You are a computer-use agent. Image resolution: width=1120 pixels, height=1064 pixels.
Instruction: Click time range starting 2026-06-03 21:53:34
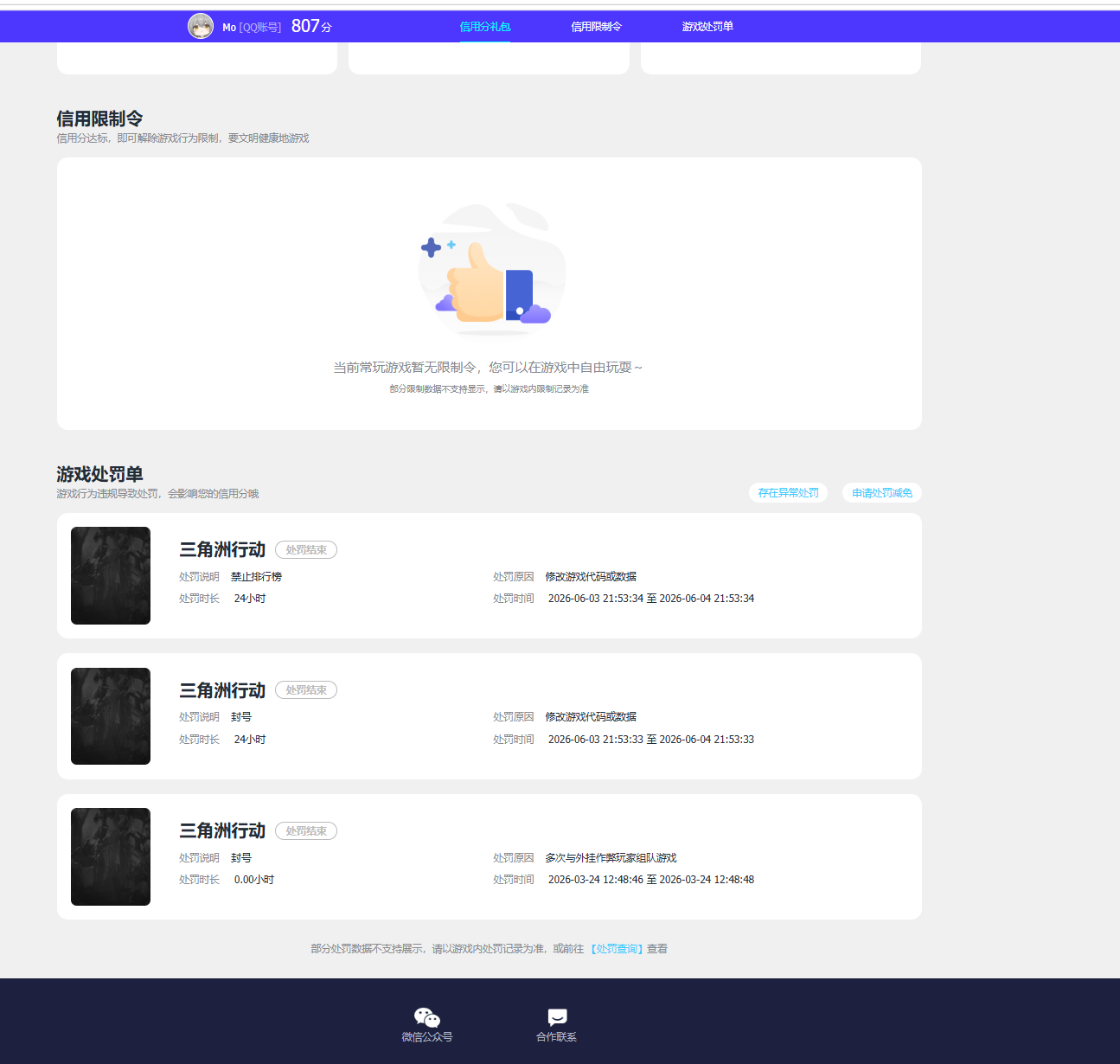pyautogui.click(x=651, y=599)
